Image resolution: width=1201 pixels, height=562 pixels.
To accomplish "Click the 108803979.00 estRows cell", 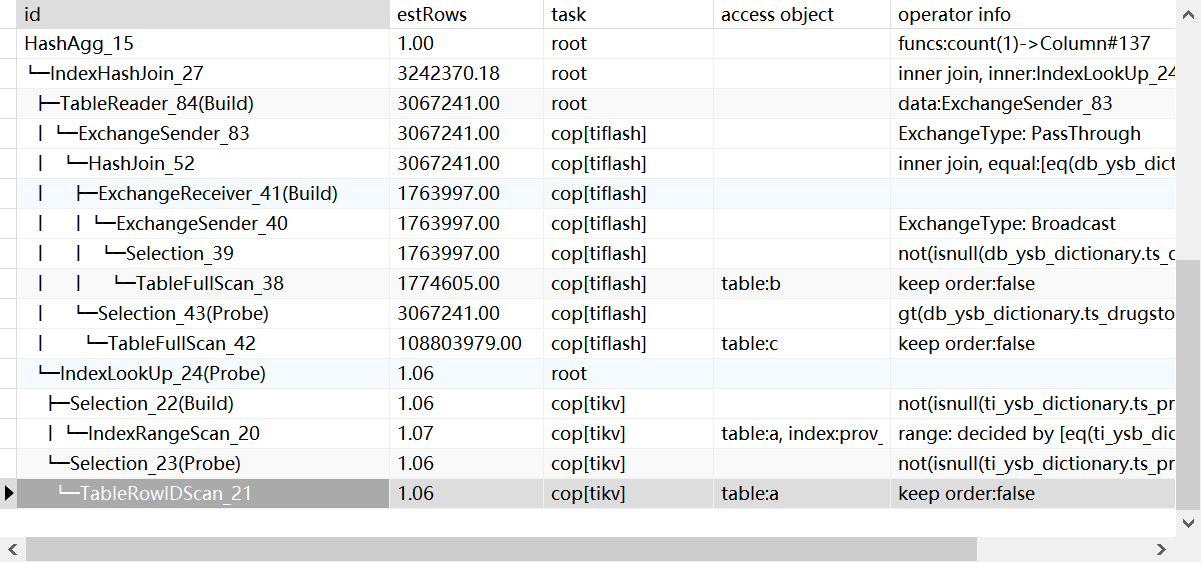I will (459, 344).
